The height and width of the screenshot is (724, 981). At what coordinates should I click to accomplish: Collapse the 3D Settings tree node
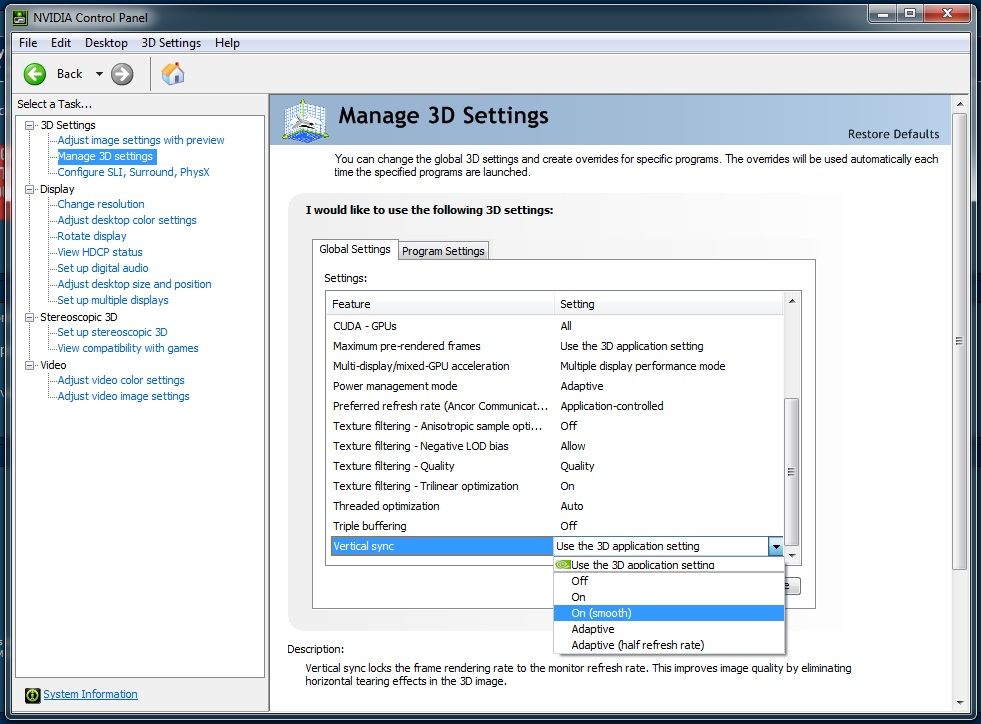pos(31,125)
